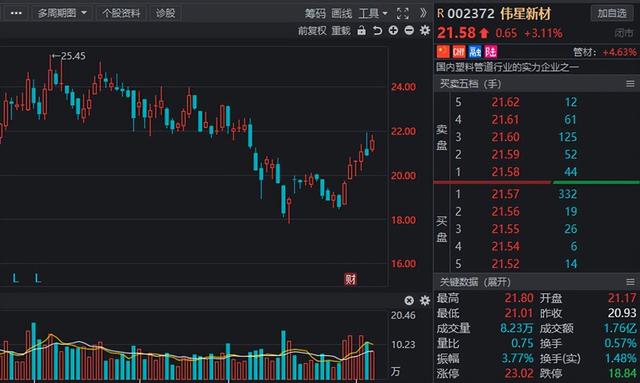
Task: Select the 画线 drawing tool
Action: click(342, 14)
